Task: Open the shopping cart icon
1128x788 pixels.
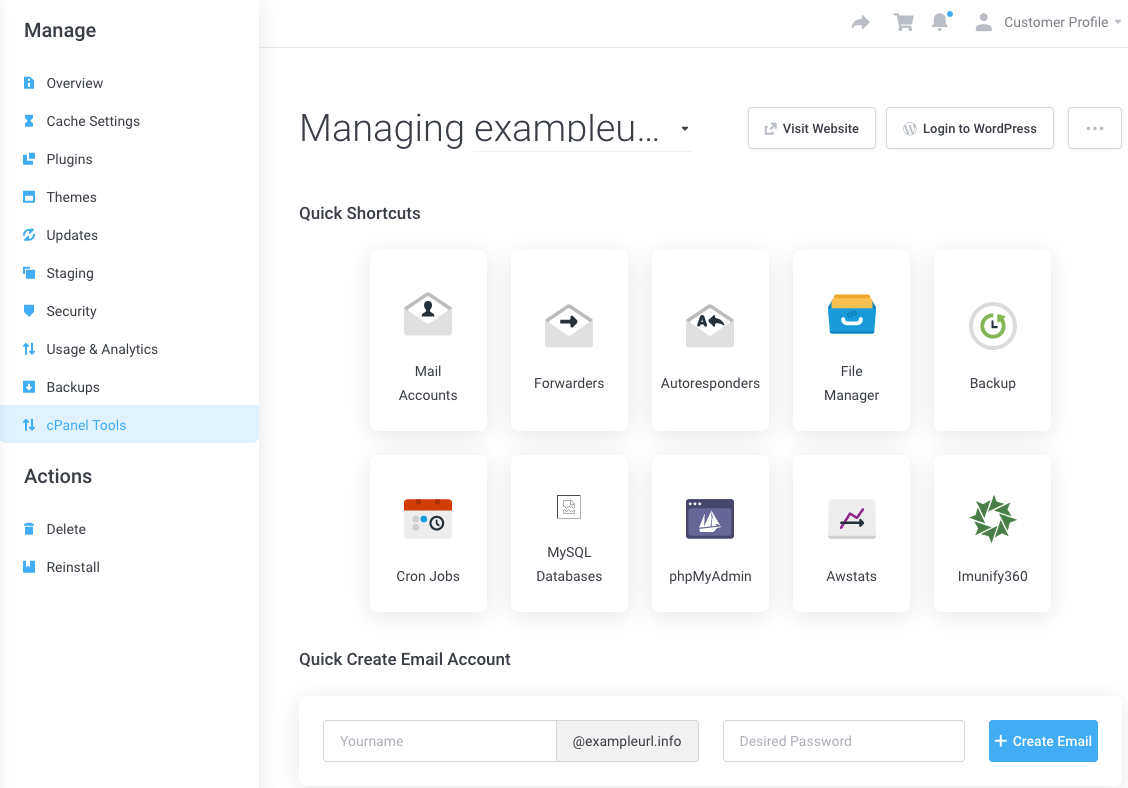Action: pyautogui.click(x=904, y=22)
